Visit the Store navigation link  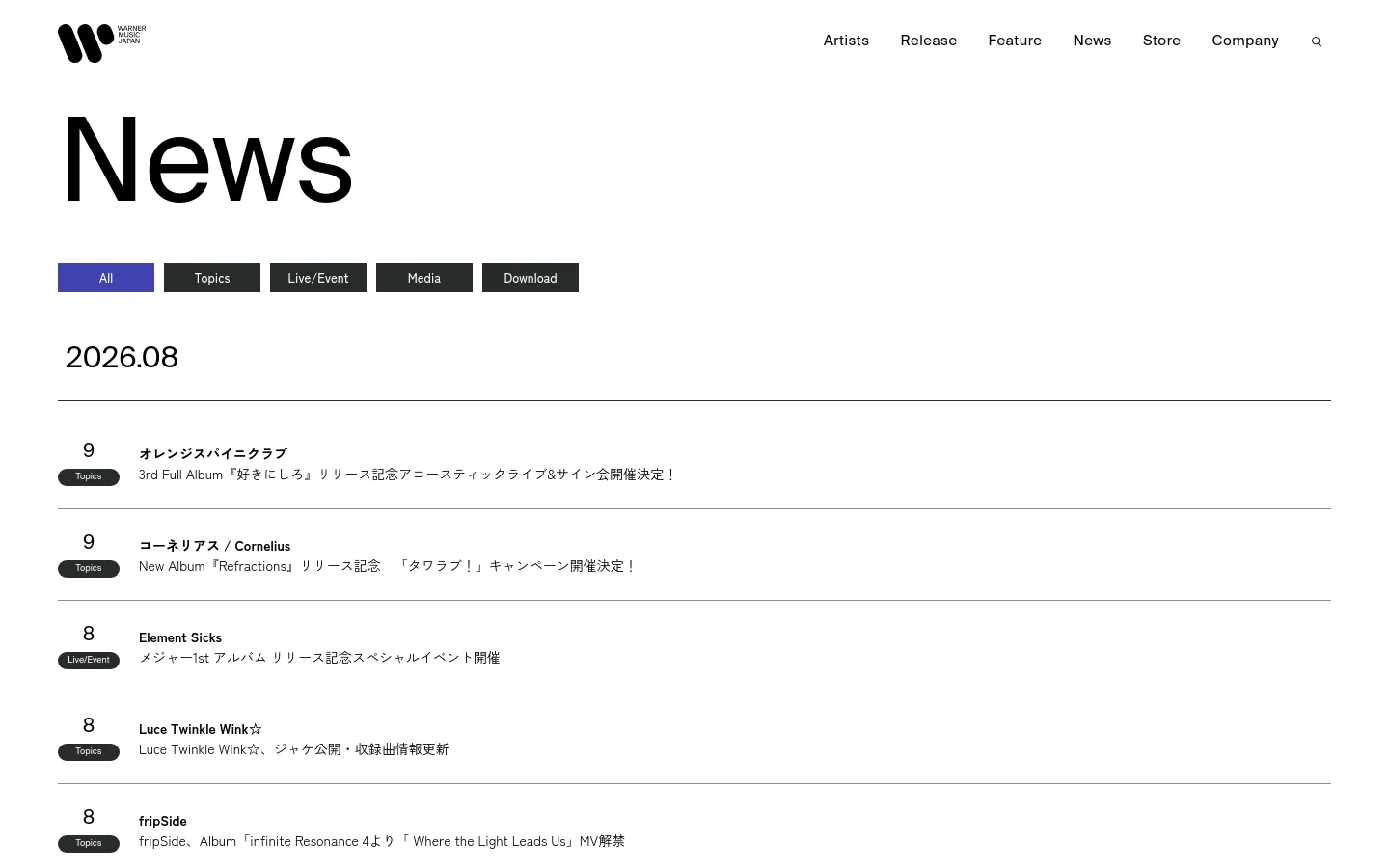pyautogui.click(x=1161, y=41)
